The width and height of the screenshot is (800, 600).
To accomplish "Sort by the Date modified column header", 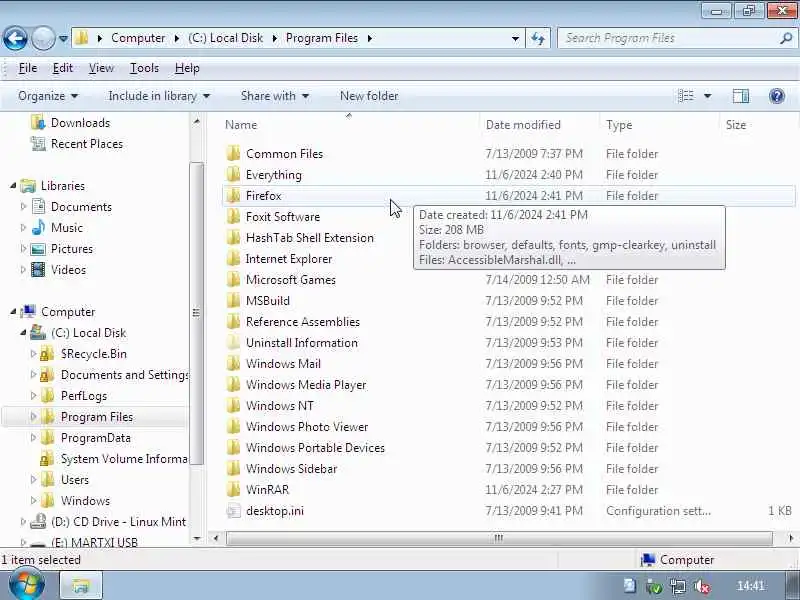I will pos(523,125).
